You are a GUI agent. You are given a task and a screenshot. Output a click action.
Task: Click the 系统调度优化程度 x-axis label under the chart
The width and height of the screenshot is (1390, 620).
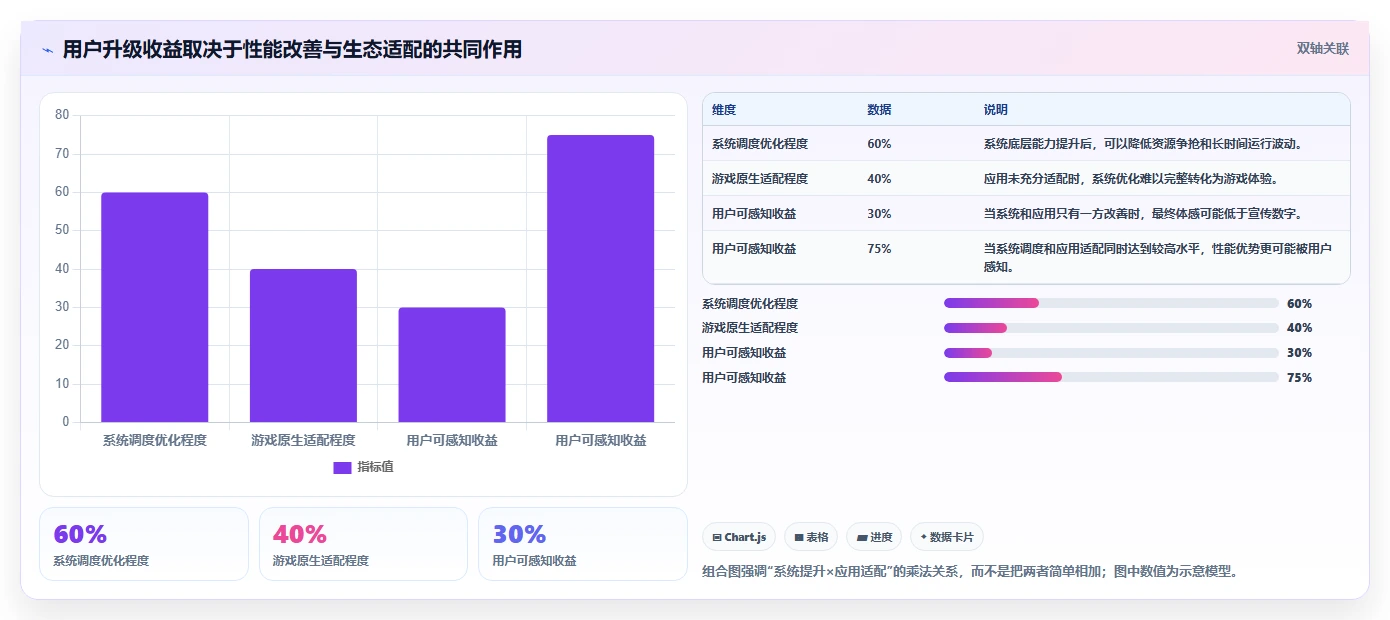click(x=155, y=440)
